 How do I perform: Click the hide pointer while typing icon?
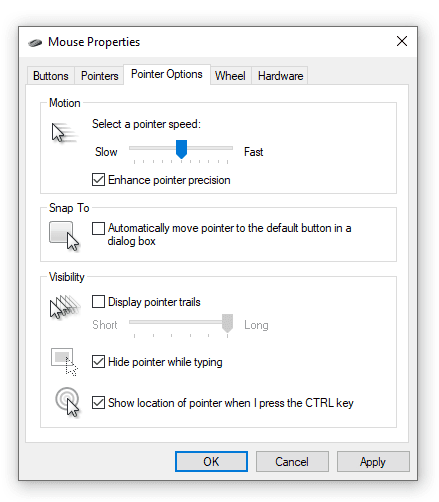[64, 362]
